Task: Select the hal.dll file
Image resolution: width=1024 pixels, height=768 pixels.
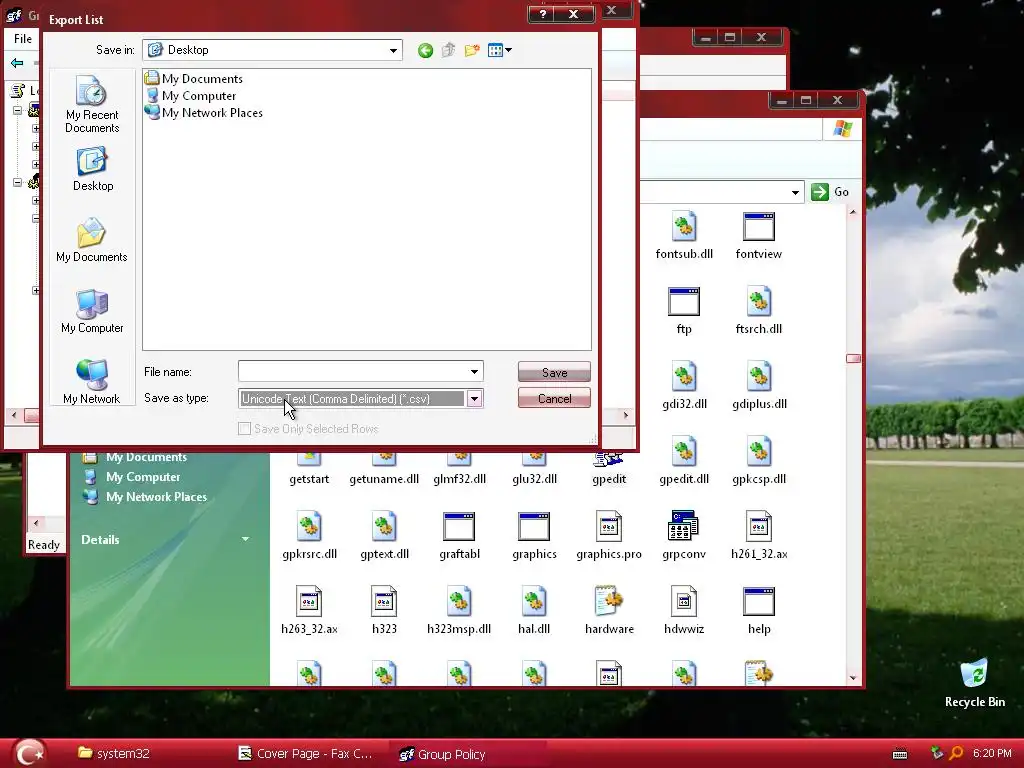Action: [x=534, y=611]
